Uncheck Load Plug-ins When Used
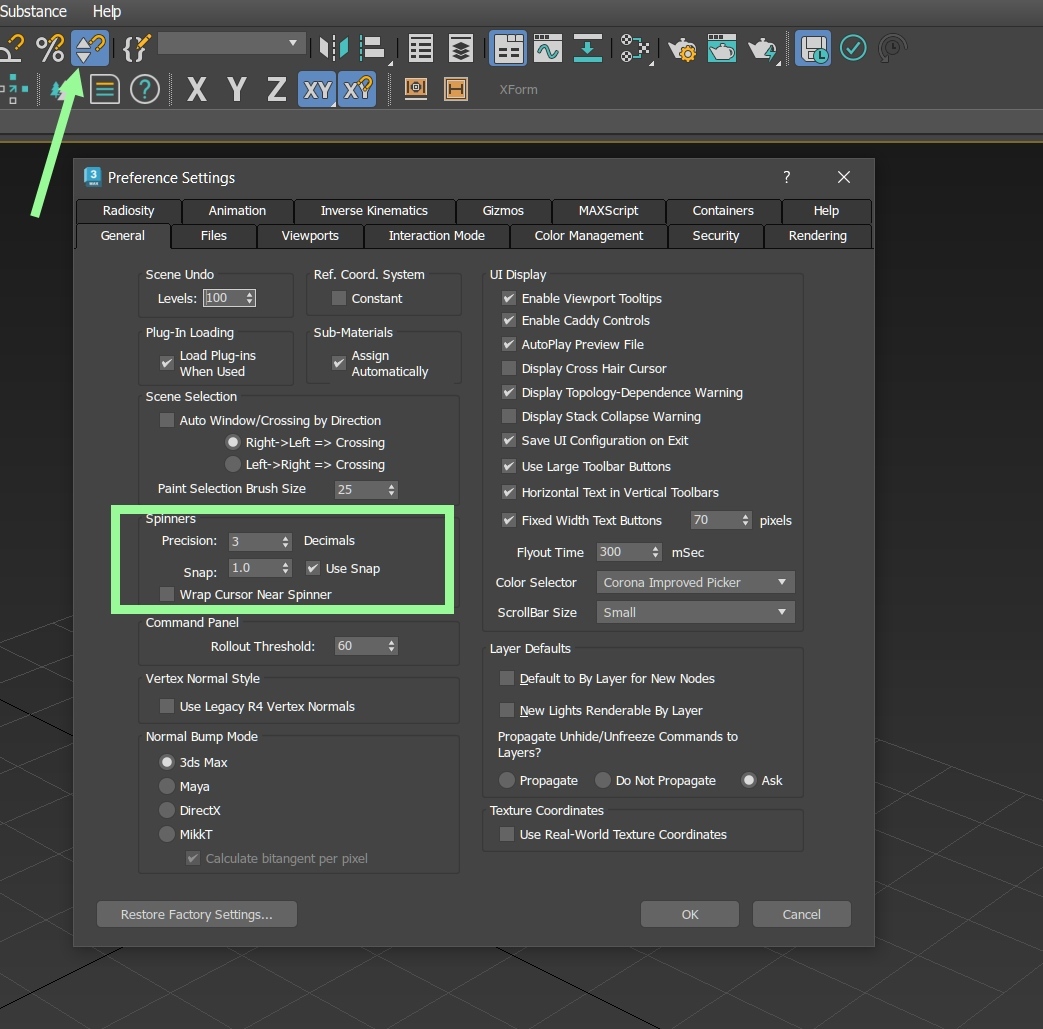This screenshot has width=1043, height=1029. [167, 363]
